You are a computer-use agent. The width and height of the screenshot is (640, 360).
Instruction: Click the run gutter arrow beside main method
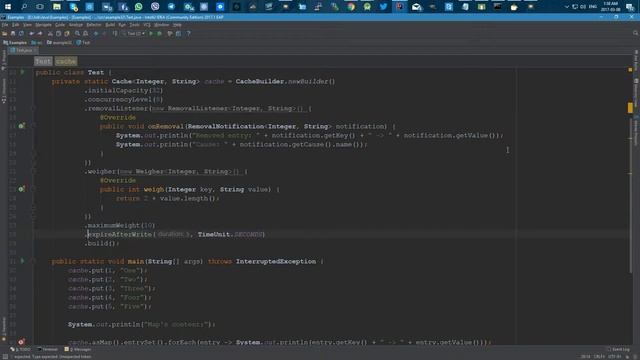22,261
